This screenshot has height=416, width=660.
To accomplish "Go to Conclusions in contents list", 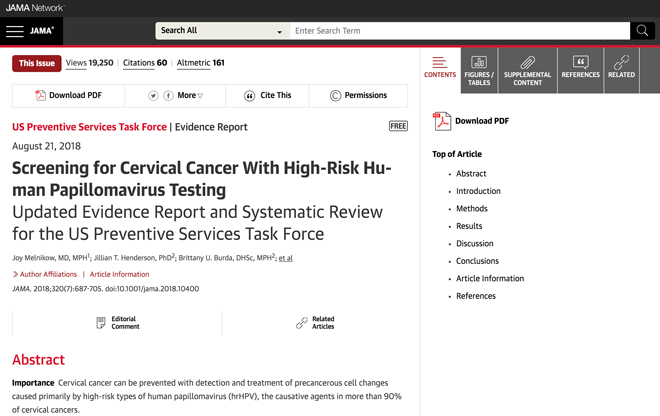I will pos(477,261).
